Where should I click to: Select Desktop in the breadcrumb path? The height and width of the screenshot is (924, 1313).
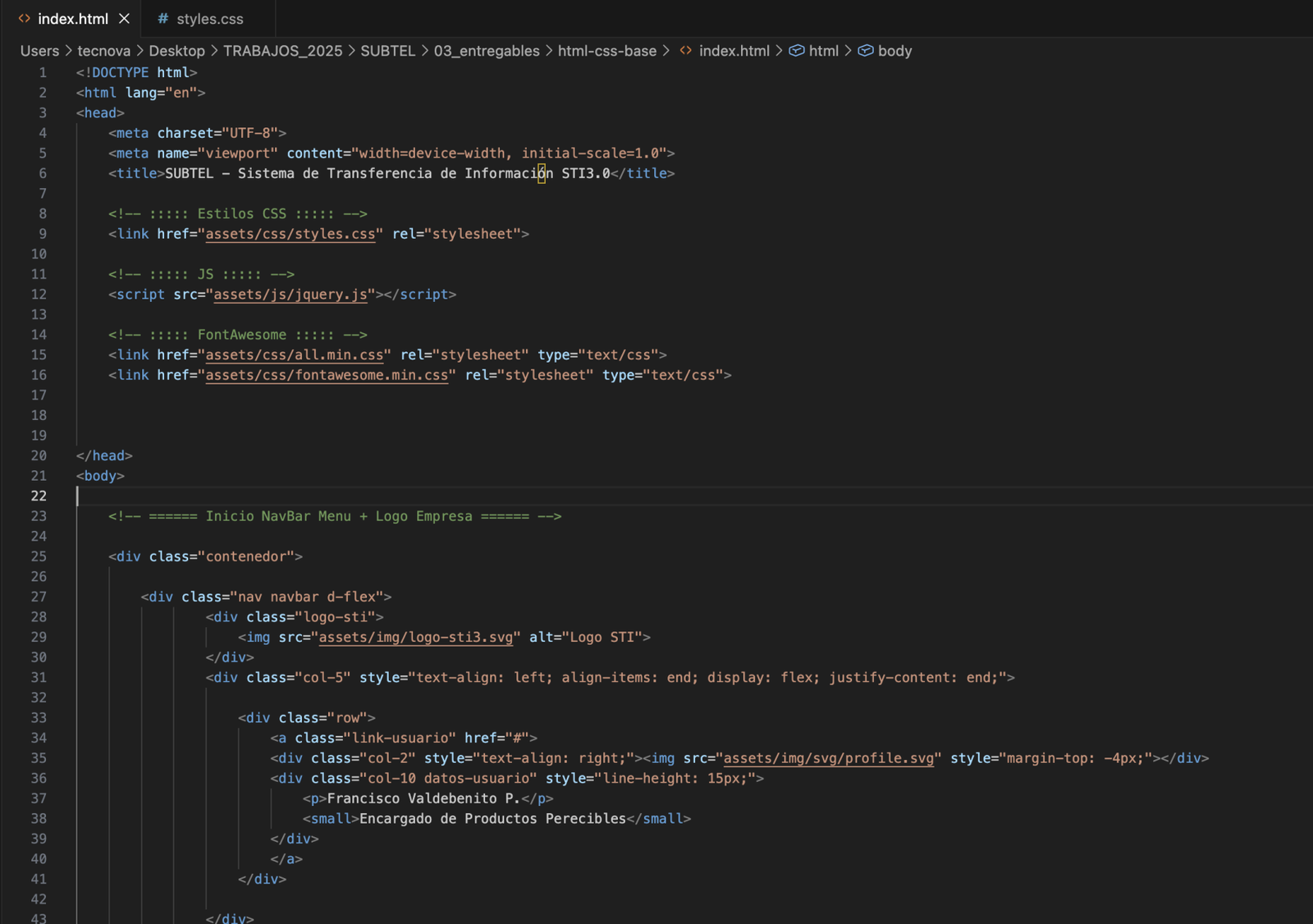176,51
